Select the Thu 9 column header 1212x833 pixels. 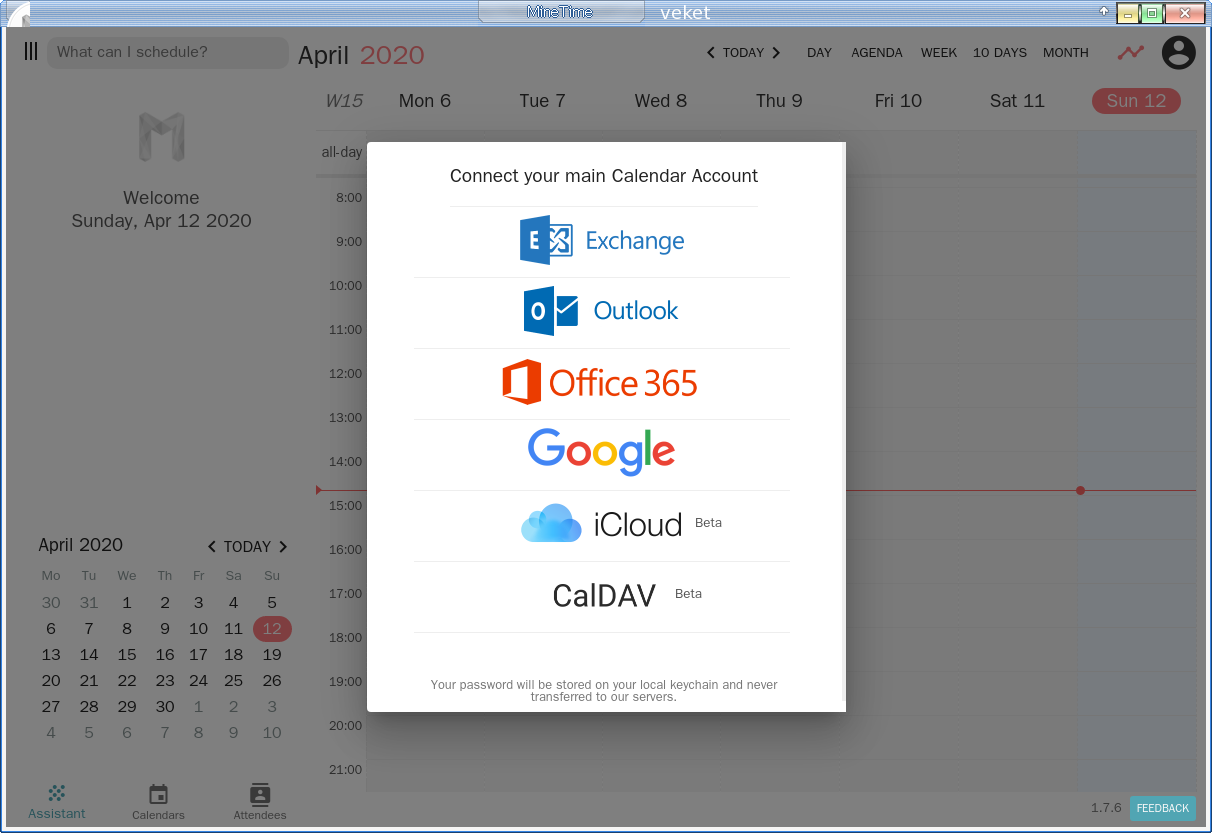tap(779, 101)
